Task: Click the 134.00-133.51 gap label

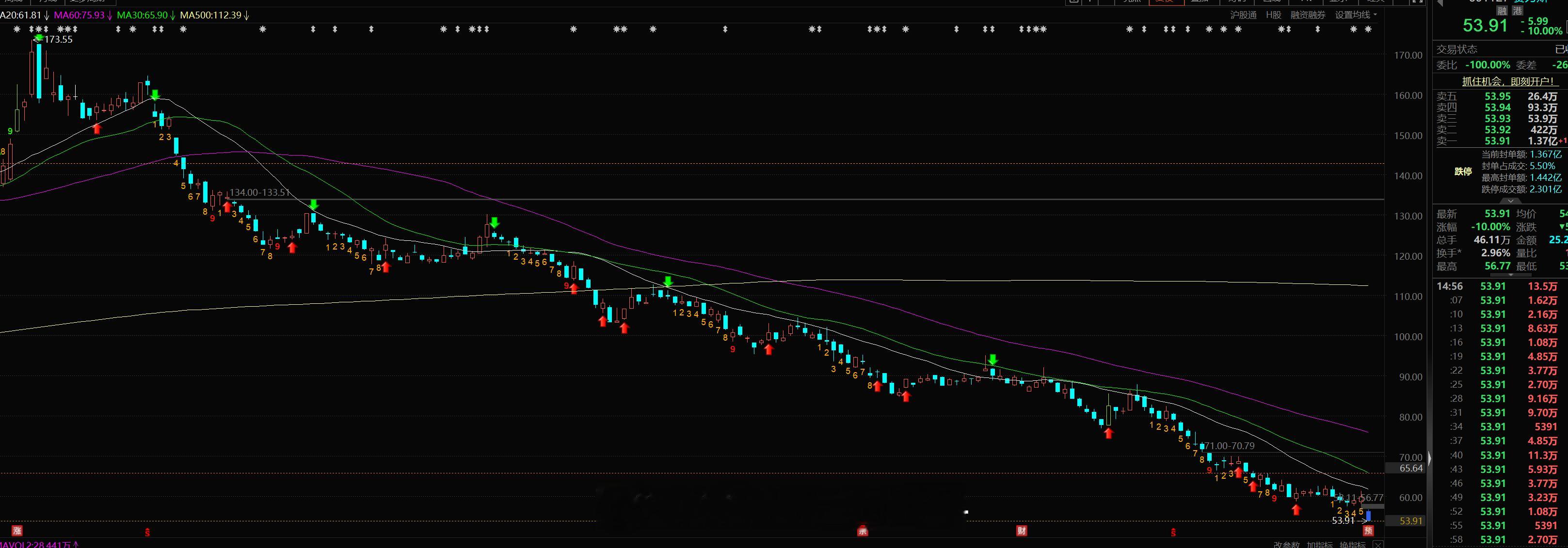Action: pyautogui.click(x=259, y=192)
